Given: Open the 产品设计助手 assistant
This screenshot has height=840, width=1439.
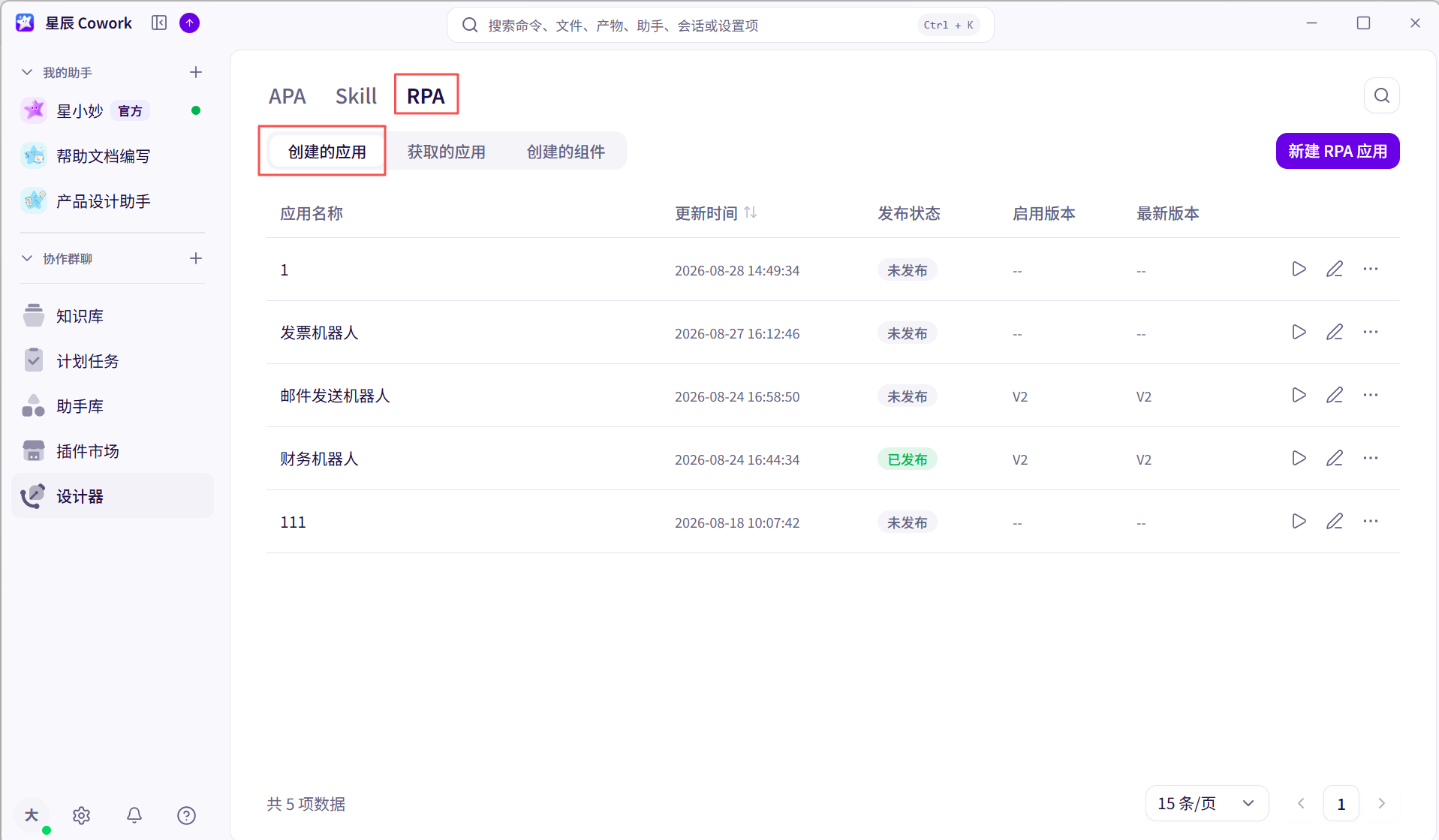Looking at the screenshot, I should [113, 201].
